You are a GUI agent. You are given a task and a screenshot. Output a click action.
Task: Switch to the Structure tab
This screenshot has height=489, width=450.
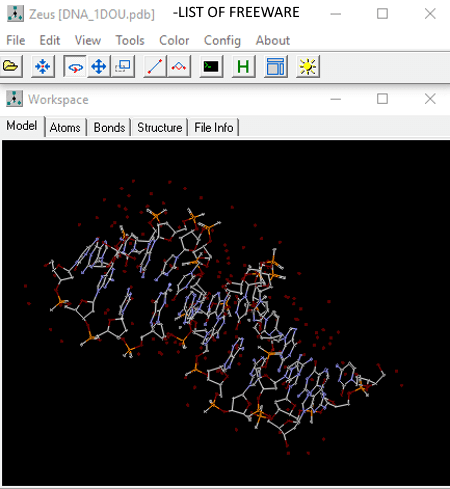pyautogui.click(x=160, y=127)
